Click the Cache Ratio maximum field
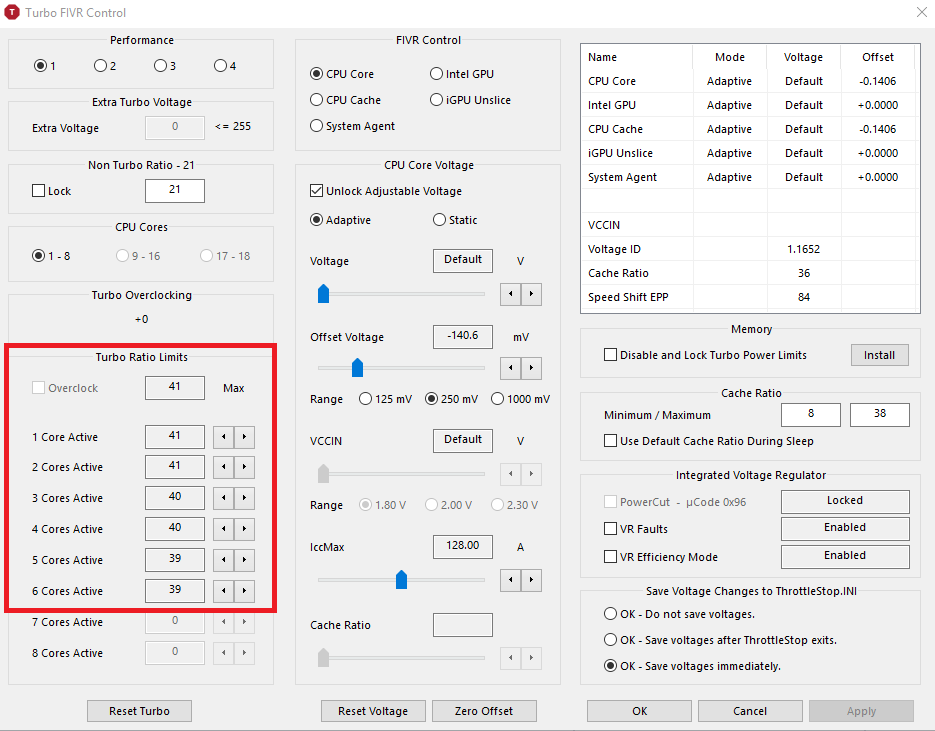935x731 pixels. pos(880,414)
